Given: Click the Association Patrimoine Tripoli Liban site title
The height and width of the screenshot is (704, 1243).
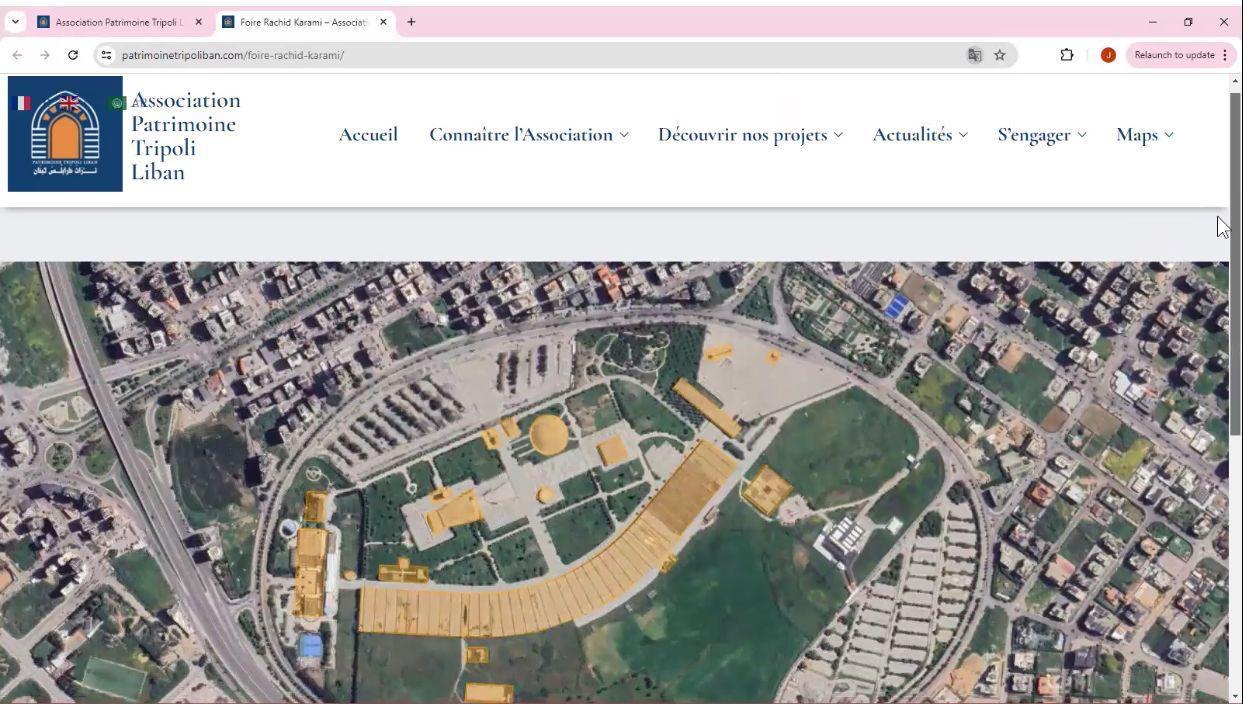Looking at the screenshot, I should point(186,136).
